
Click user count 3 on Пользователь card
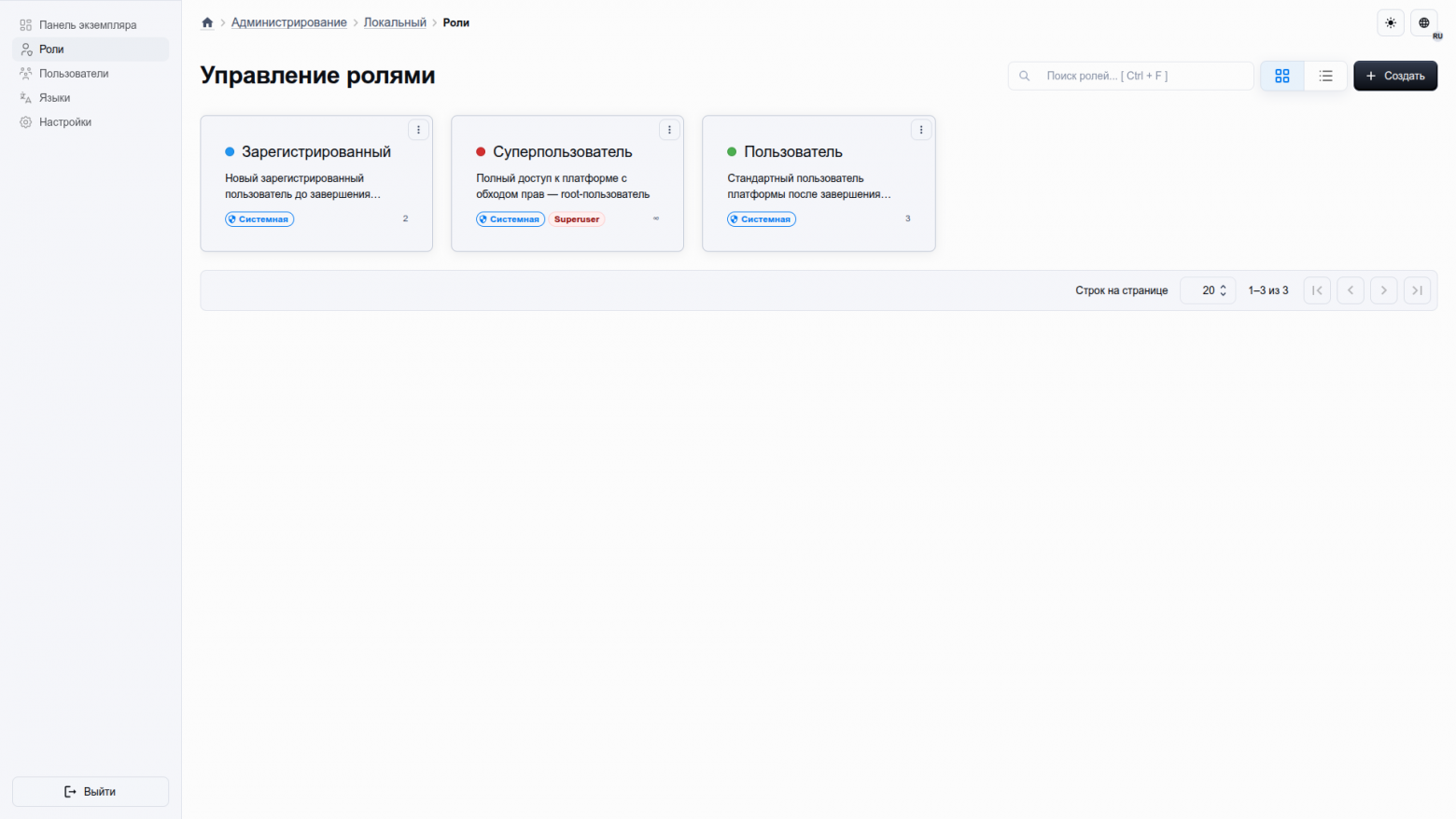click(x=907, y=219)
